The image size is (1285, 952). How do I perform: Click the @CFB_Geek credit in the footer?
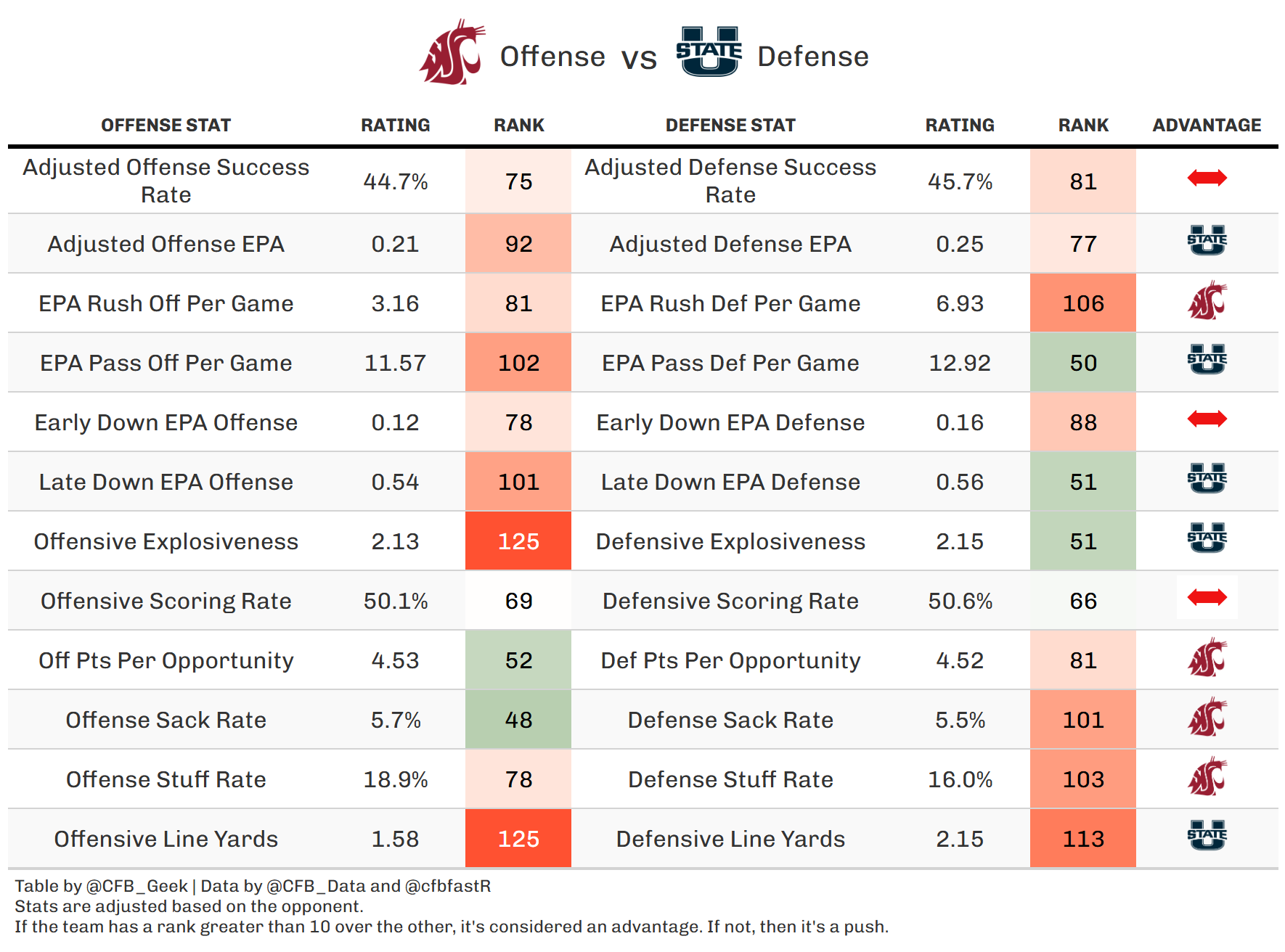point(136,886)
